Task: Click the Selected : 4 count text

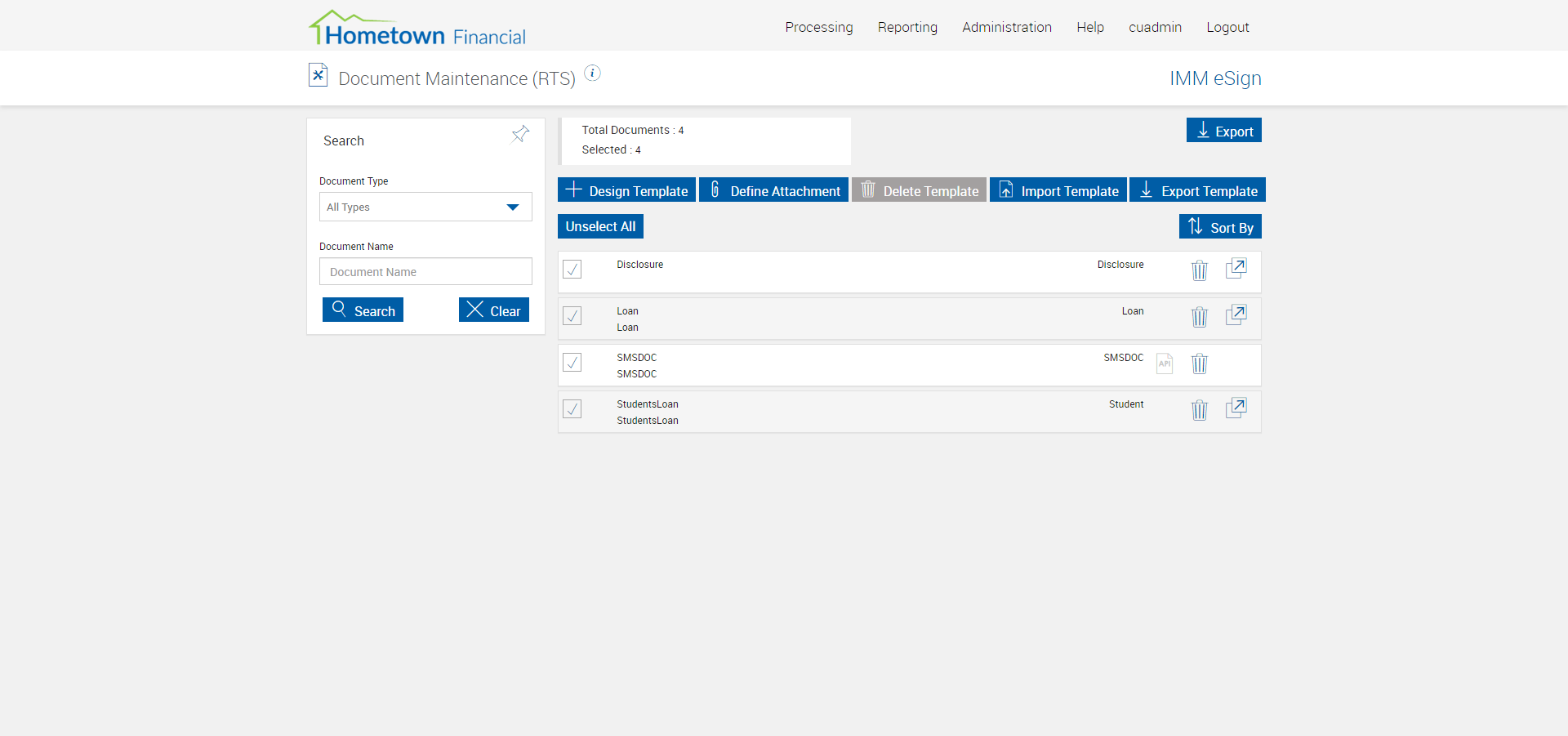Action: [x=611, y=149]
